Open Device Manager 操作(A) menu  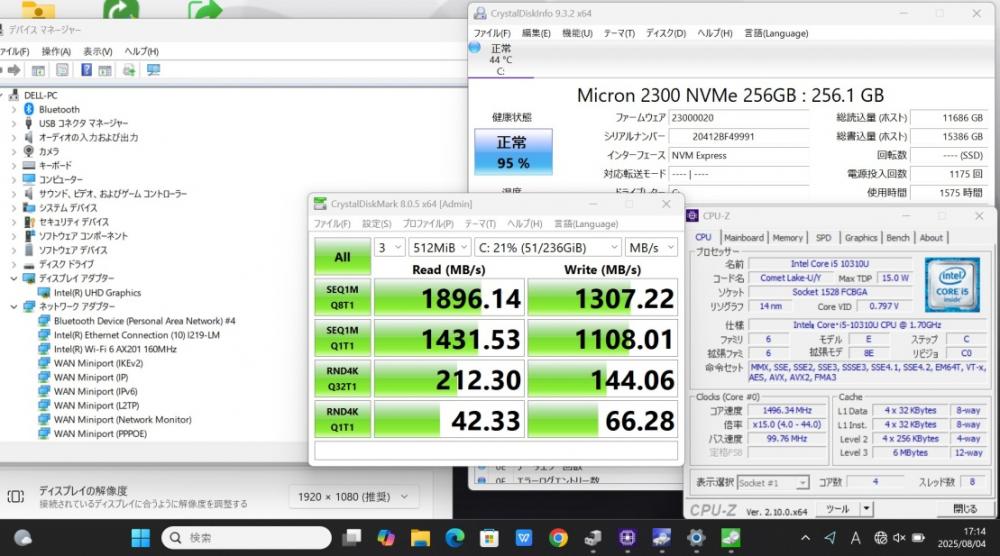(56, 52)
